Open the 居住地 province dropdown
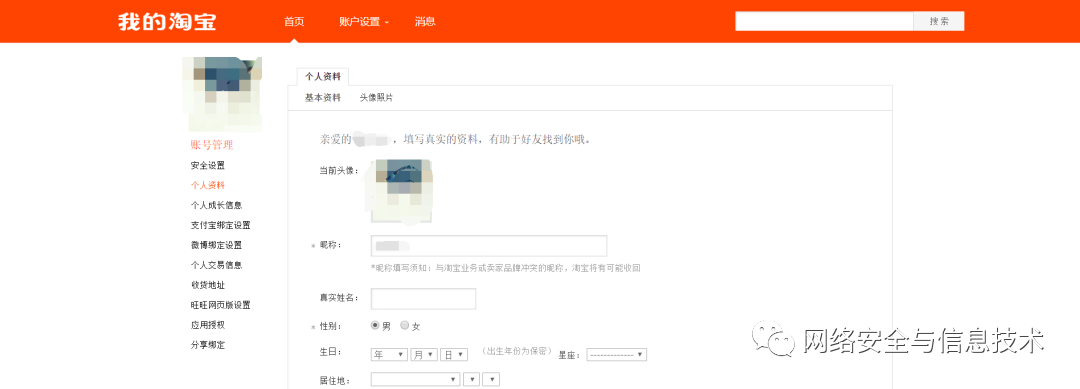The width and height of the screenshot is (1080, 389). pos(415,379)
